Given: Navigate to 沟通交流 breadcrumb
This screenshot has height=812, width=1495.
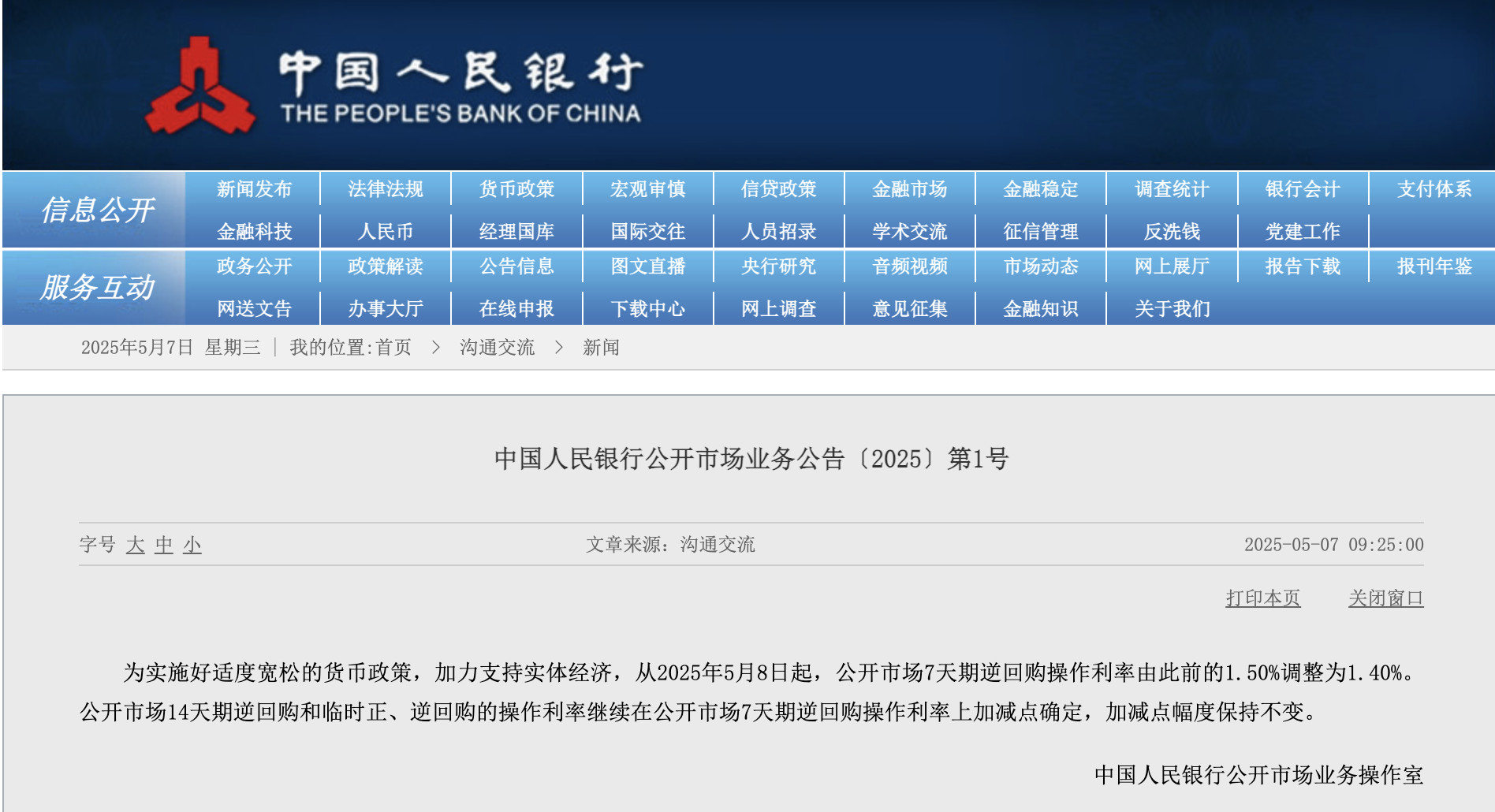Looking at the screenshot, I should (497, 348).
